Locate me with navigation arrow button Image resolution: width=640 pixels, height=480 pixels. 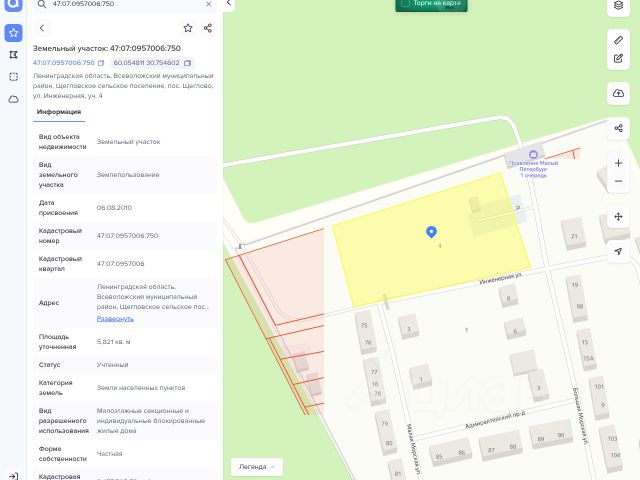[618, 251]
